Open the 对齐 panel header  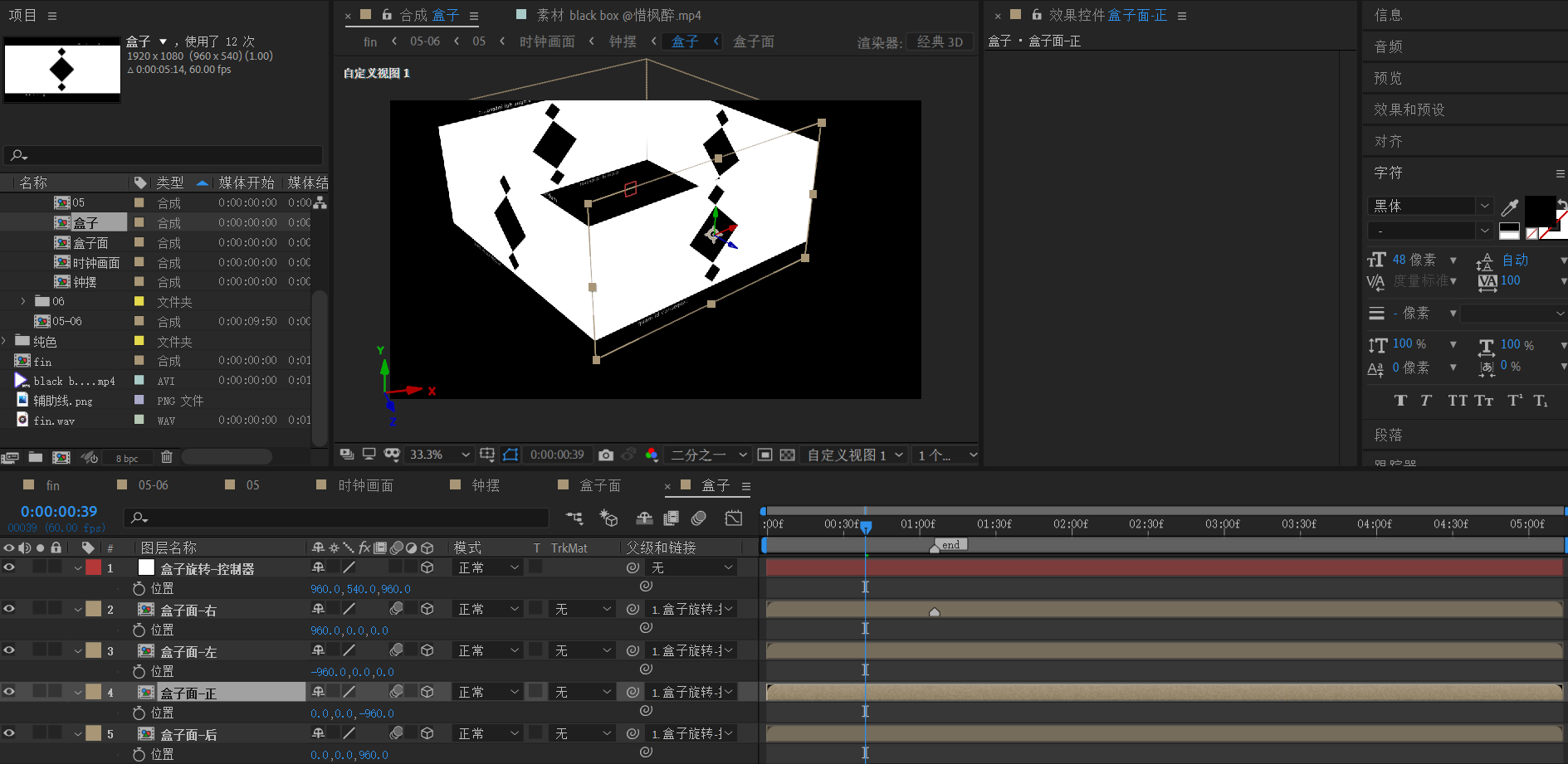pyautogui.click(x=1388, y=141)
